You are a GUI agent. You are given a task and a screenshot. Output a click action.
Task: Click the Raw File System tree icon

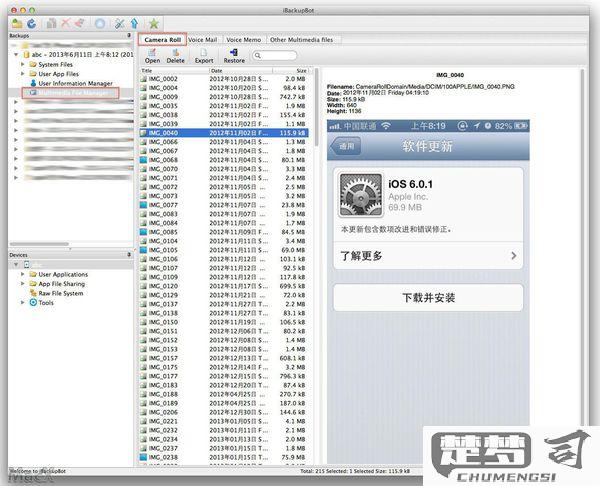(x=33, y=293)
